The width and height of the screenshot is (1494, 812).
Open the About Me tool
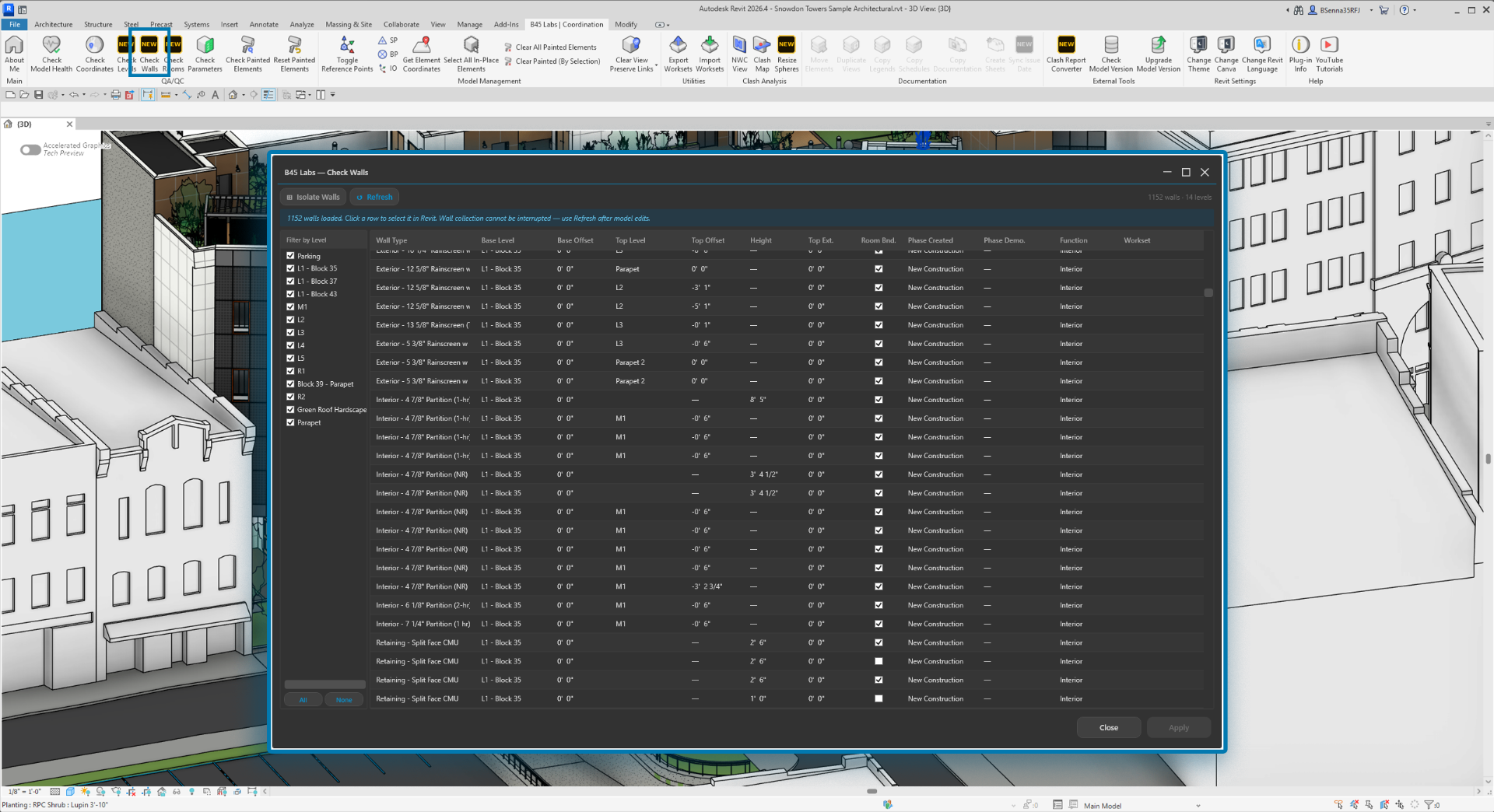point(14,54)
